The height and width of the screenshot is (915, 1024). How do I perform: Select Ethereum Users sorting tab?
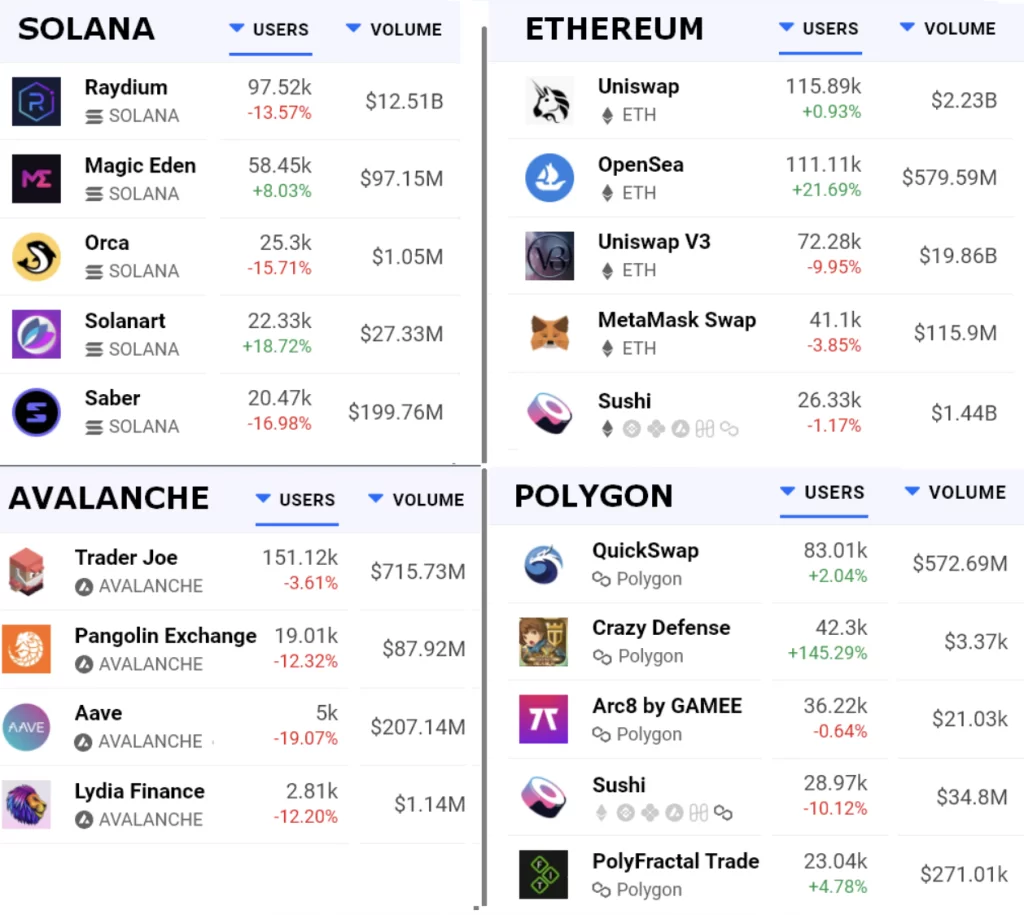820,29
